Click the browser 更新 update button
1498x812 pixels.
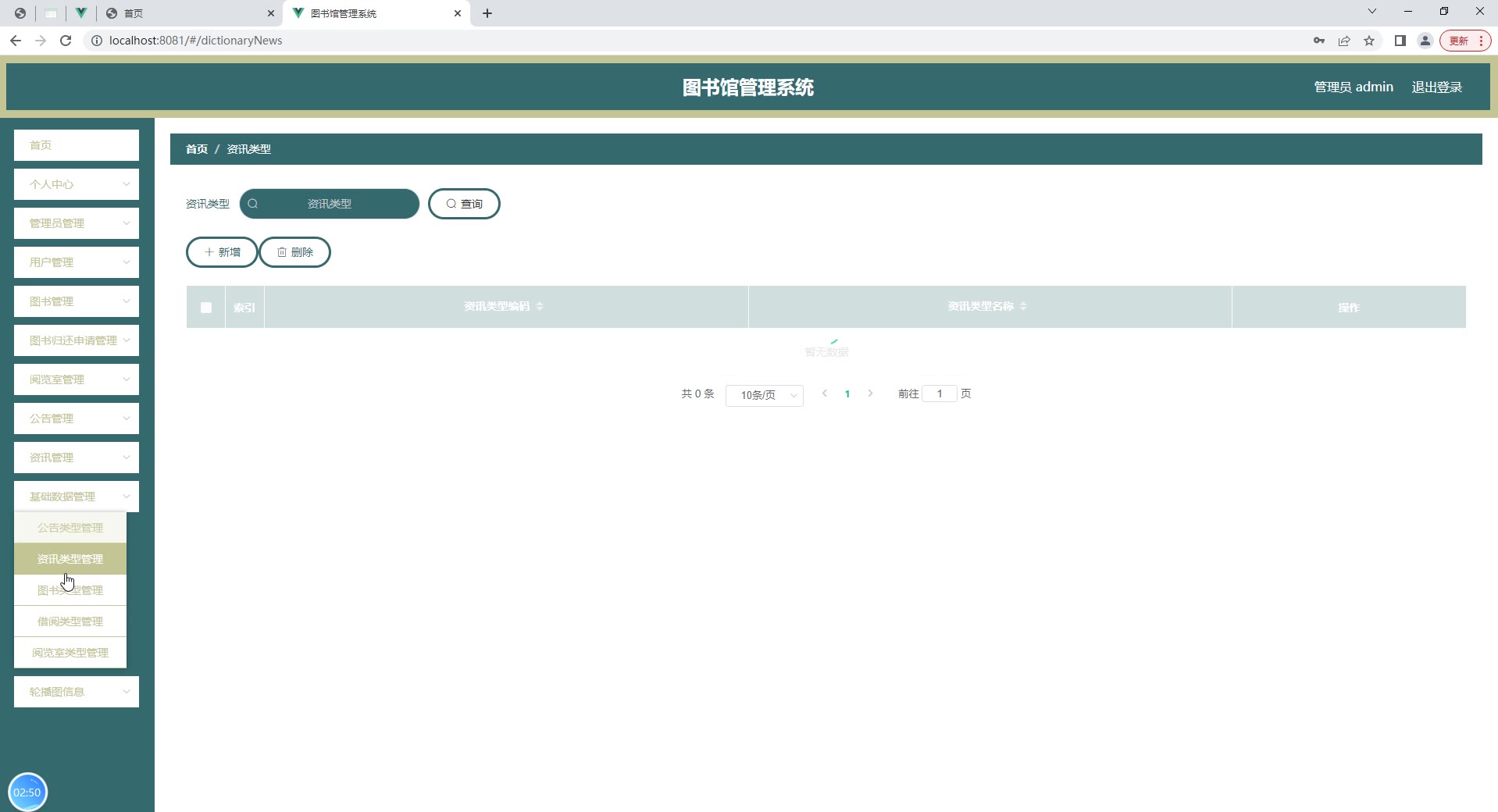pos(1465,41)
